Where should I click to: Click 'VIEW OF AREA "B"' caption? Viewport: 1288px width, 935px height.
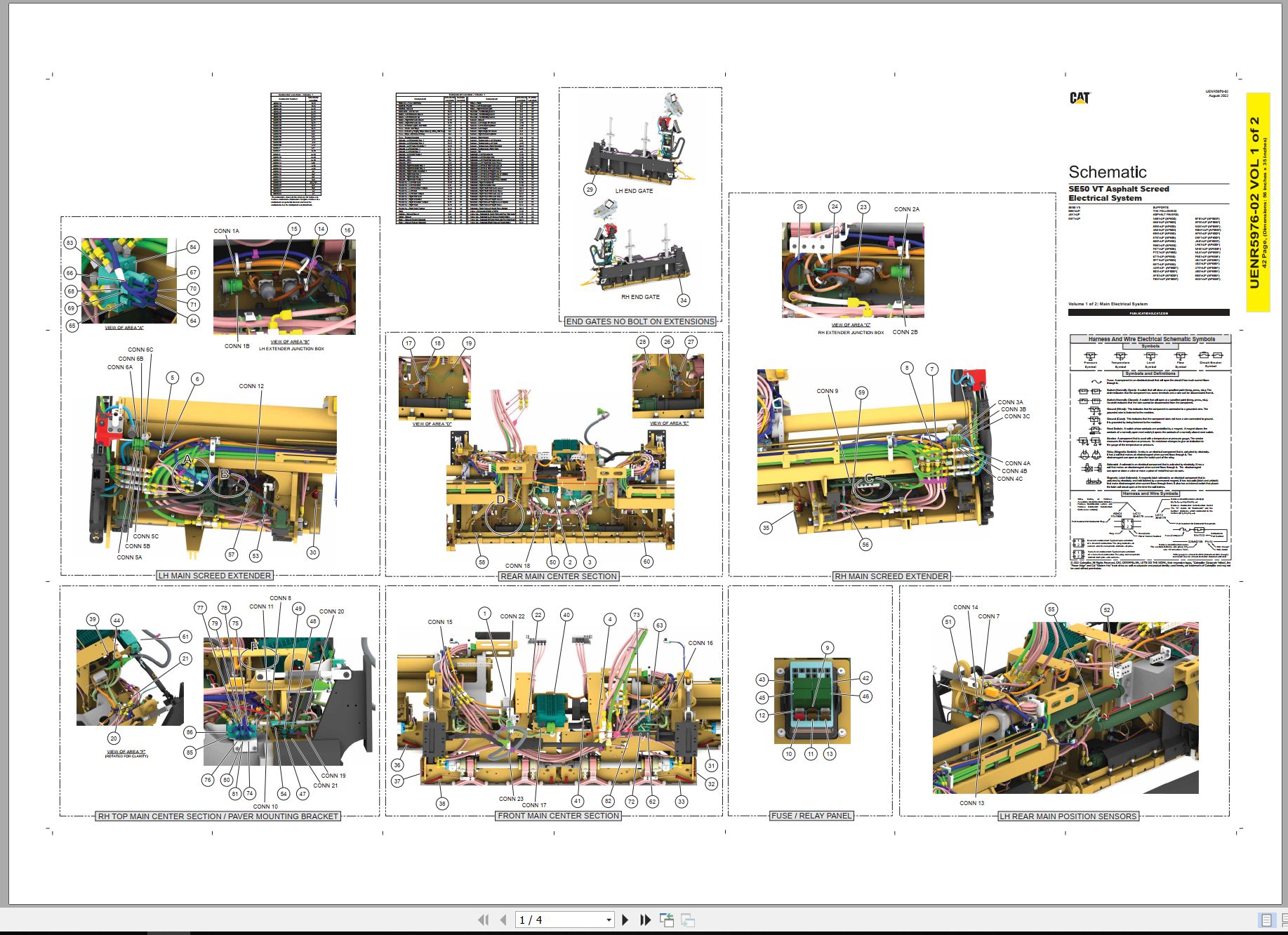pos(290,342)
